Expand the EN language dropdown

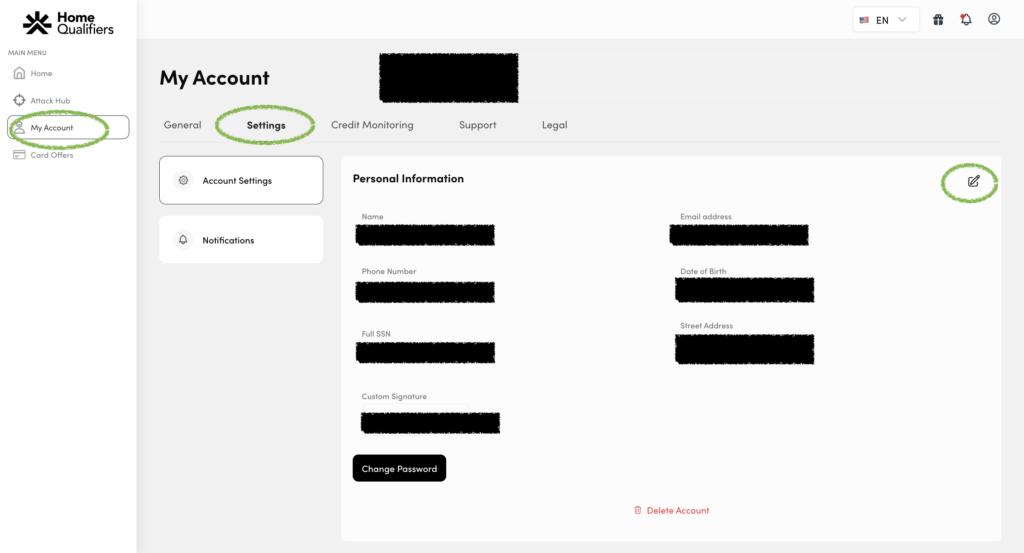point(886,20)
